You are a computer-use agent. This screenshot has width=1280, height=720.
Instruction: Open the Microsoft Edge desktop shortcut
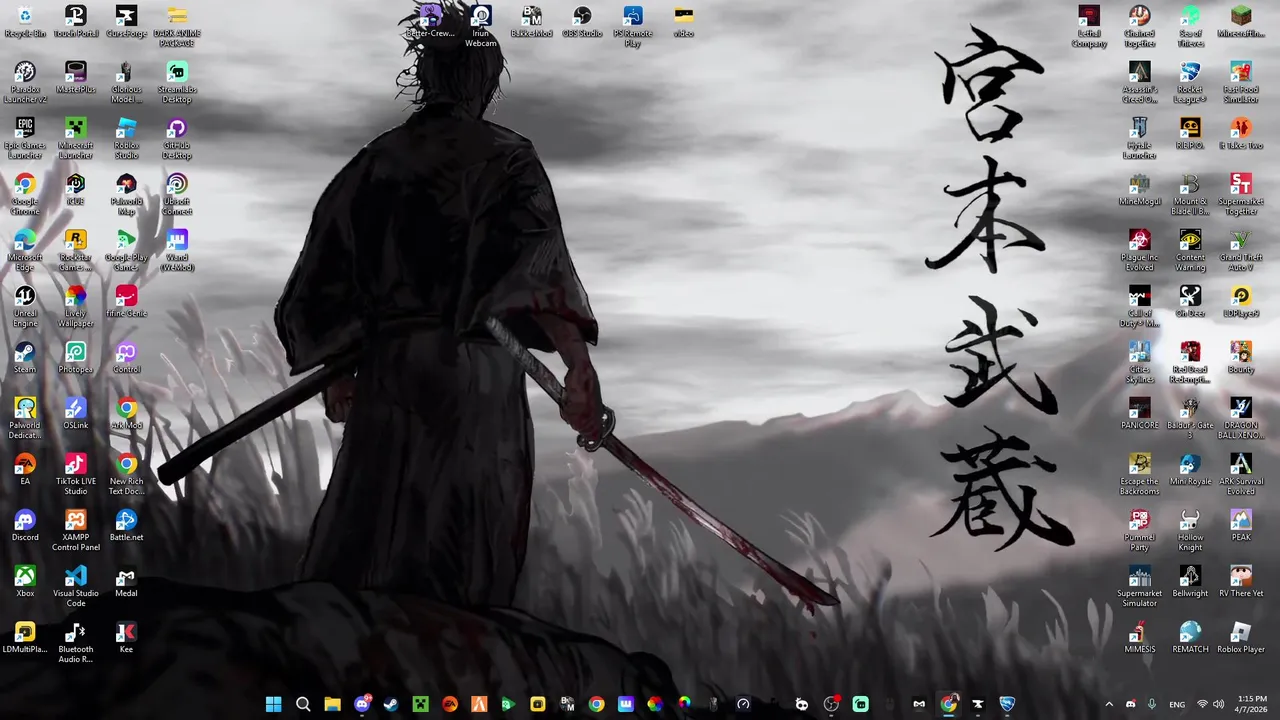25,251
